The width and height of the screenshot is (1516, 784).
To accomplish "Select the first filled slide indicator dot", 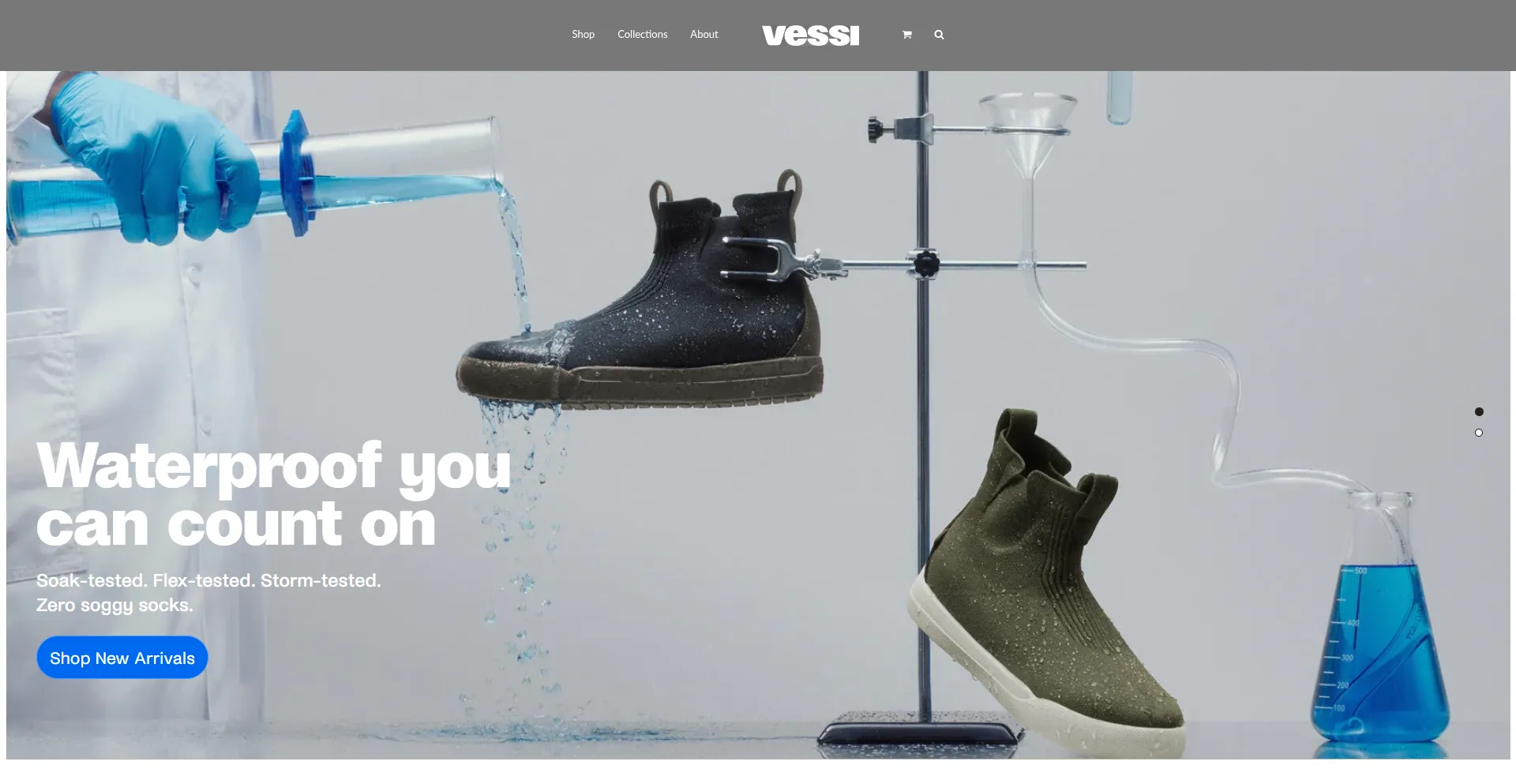I will (x=1479, y=411).
